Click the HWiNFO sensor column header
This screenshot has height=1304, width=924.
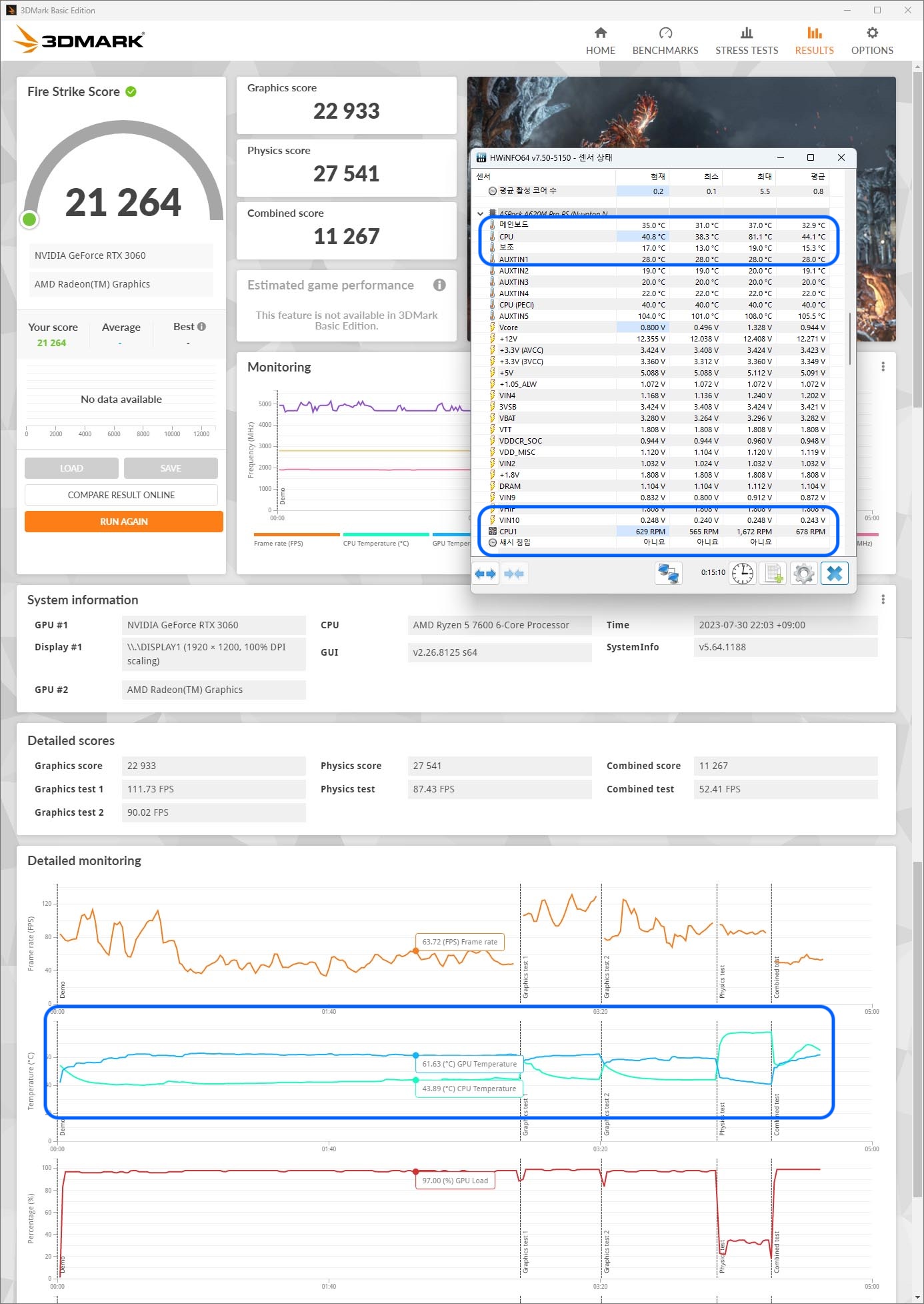click(x=544, y=177)
